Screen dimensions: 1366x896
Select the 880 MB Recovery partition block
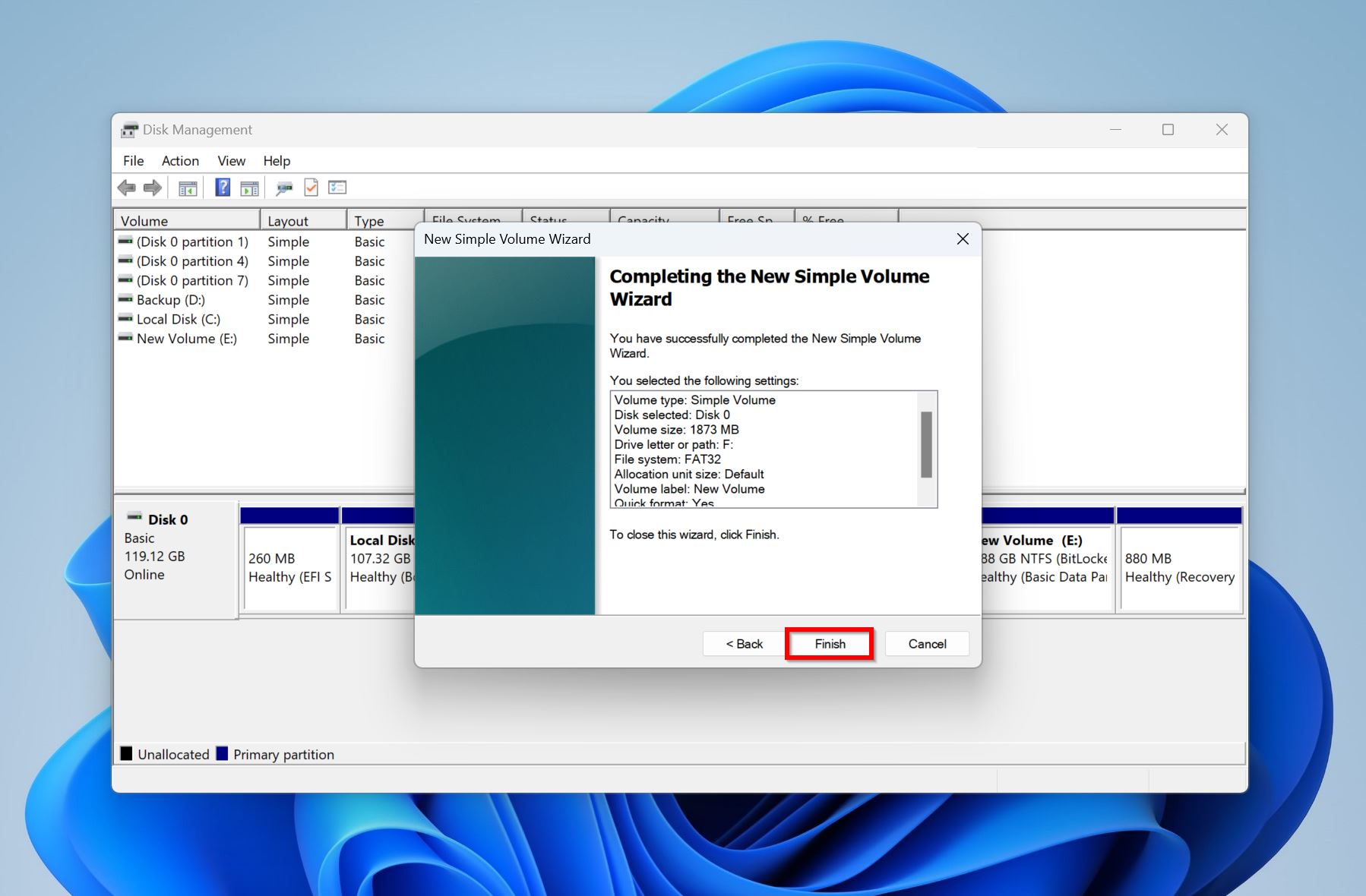[x=1179, y=568]
